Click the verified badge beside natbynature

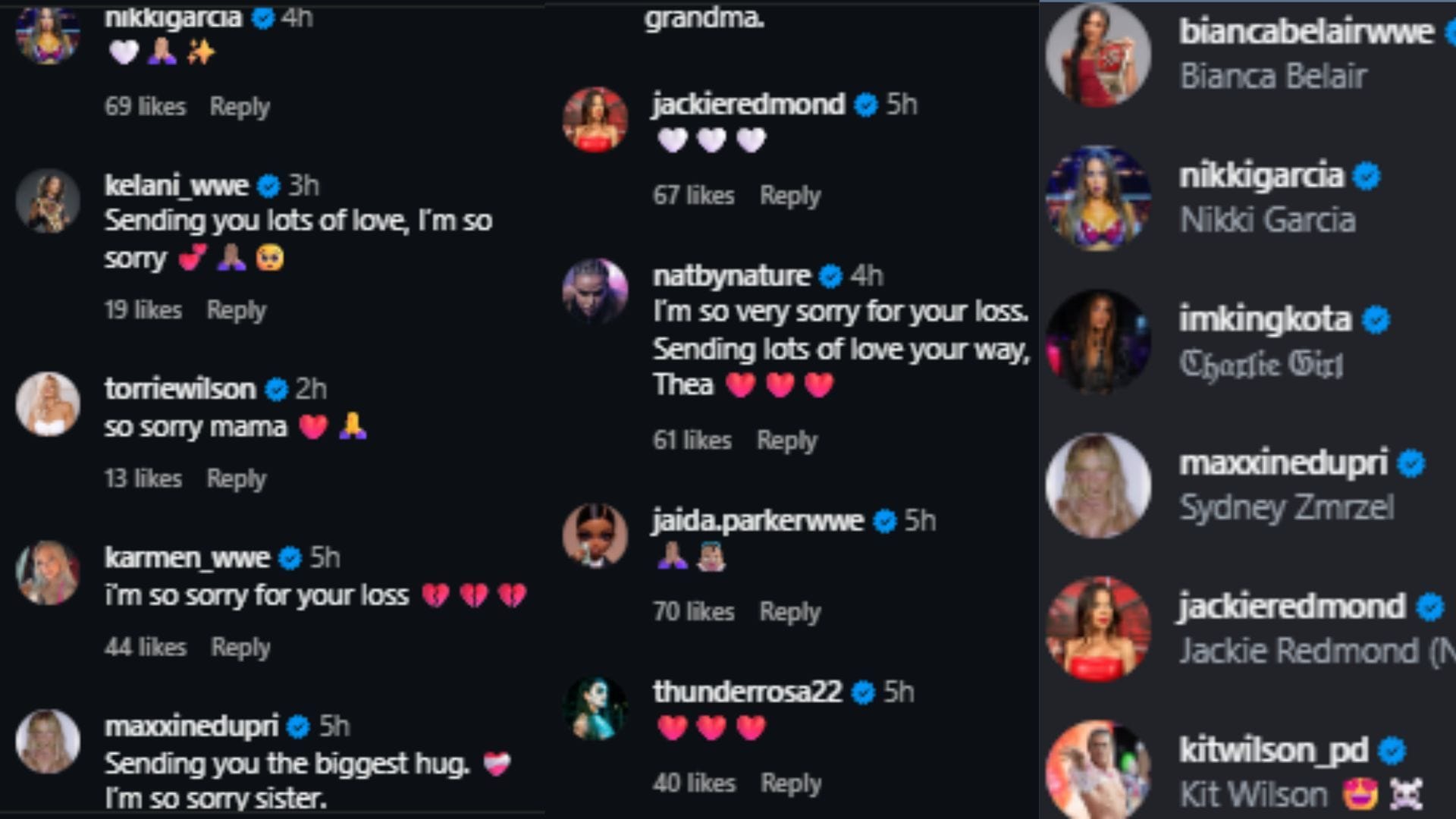[x=832, y=275]
